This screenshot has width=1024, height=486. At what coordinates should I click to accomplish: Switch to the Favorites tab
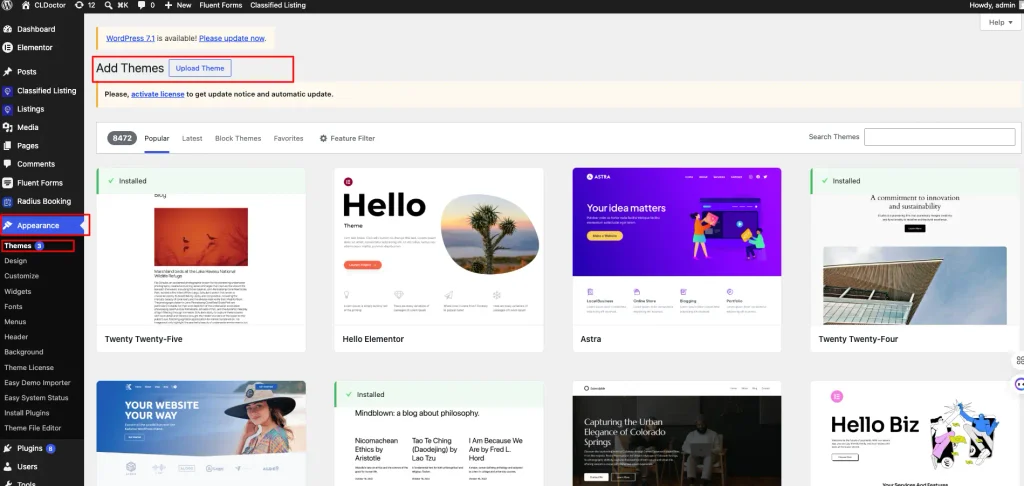coord(289,138)
